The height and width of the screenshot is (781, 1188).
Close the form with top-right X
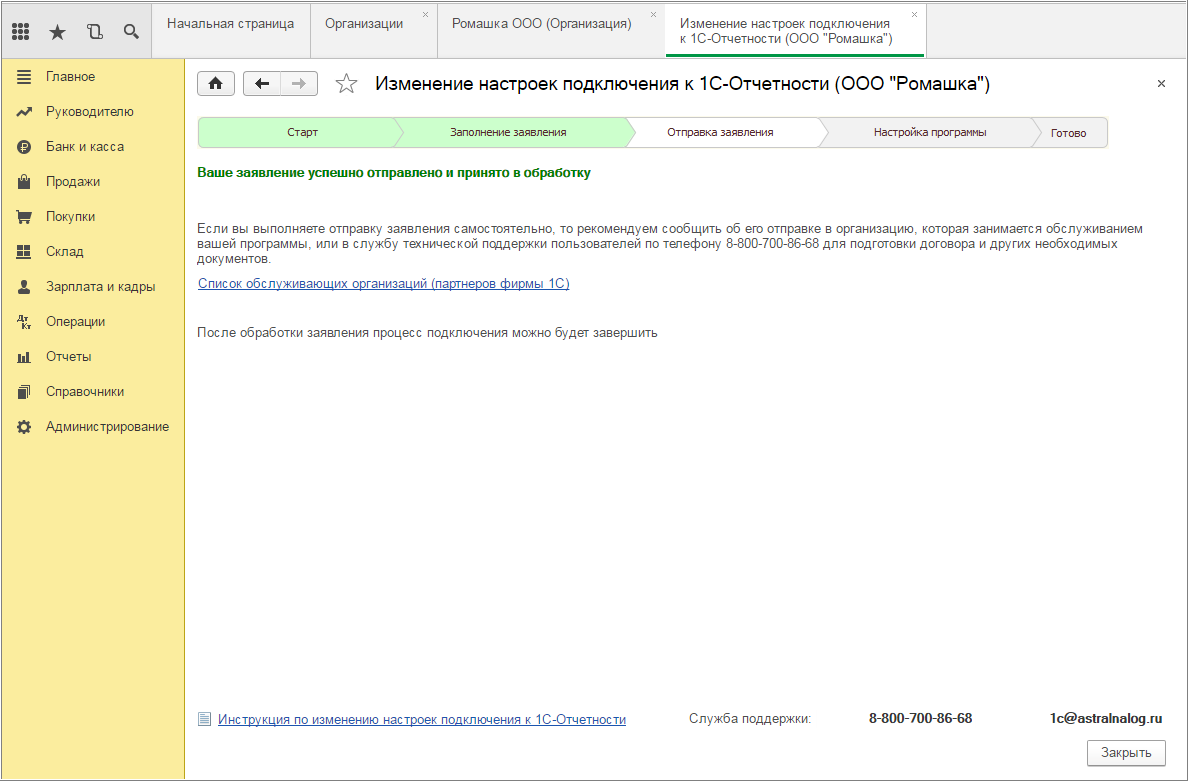(1161, 84)
